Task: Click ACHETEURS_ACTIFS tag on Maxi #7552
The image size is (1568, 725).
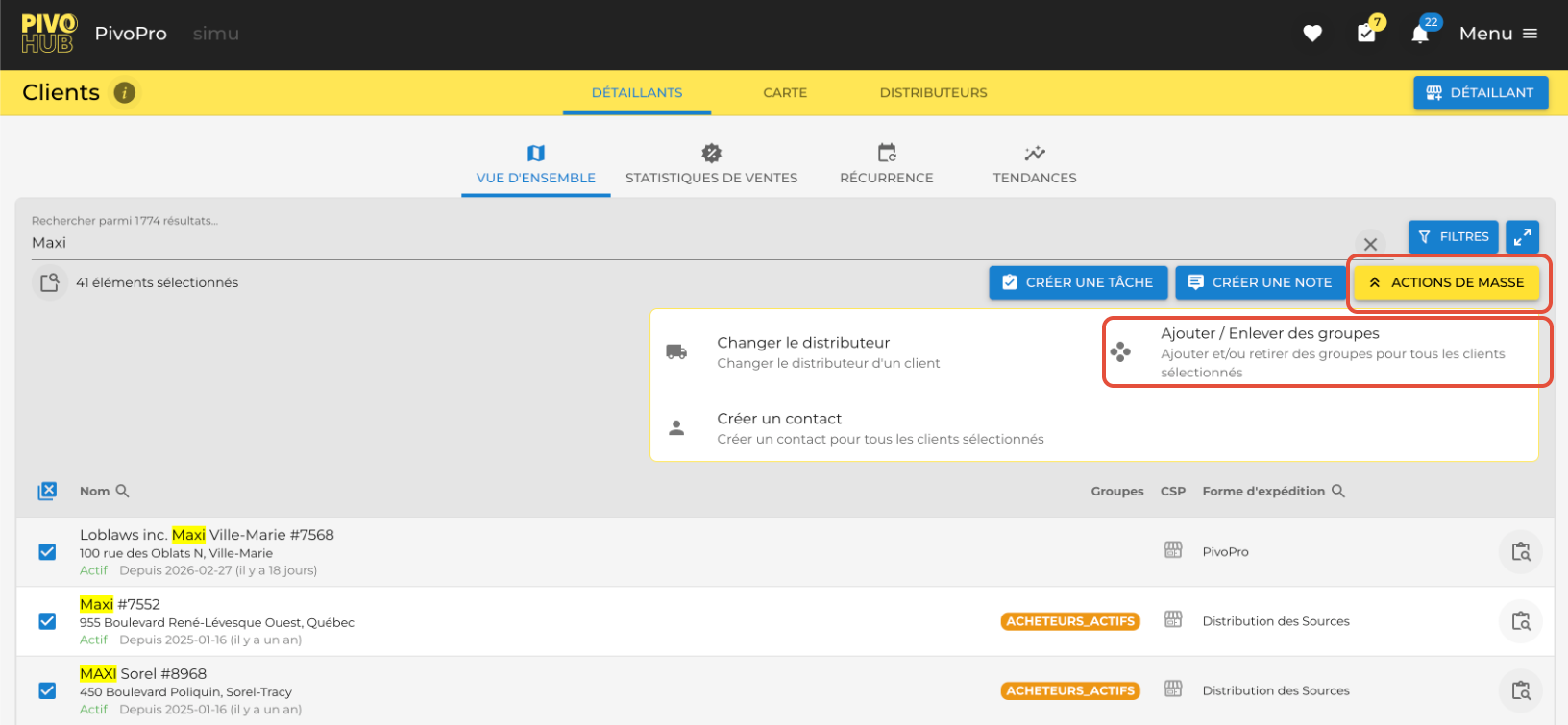Action: [1070, 621]
